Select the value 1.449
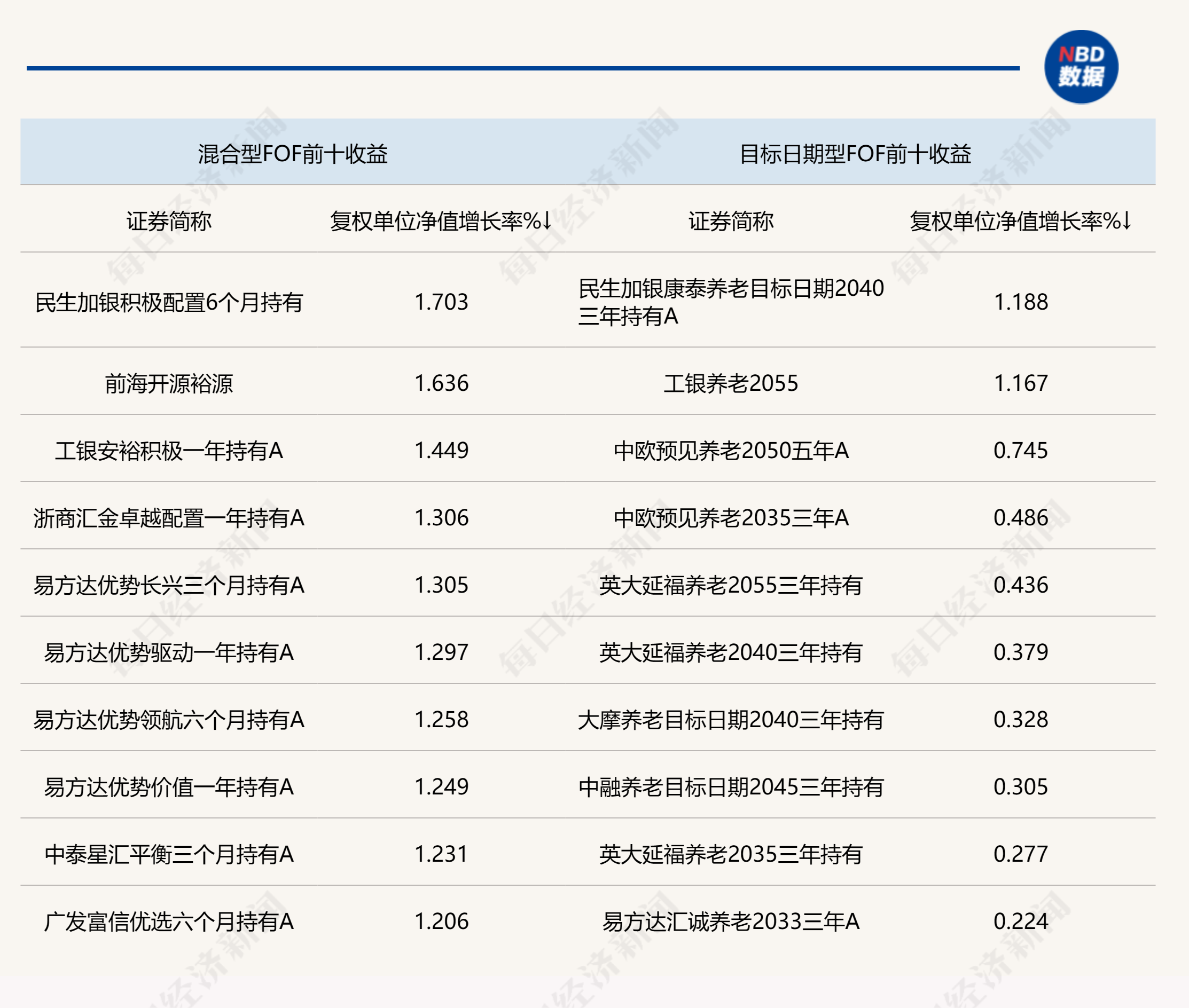 [x=441, y=451]
